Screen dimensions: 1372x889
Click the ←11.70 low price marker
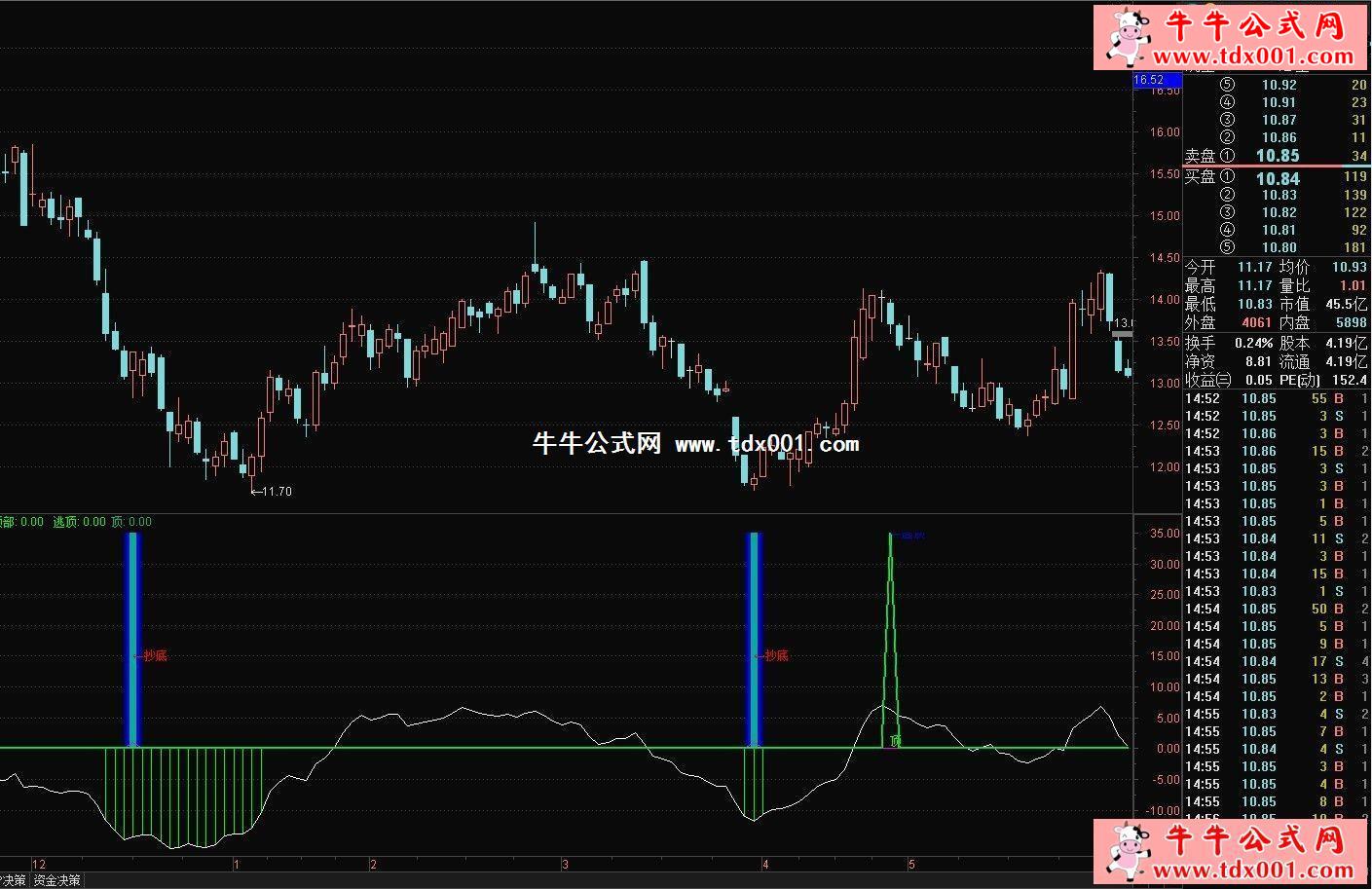click(x=272, y=492)
